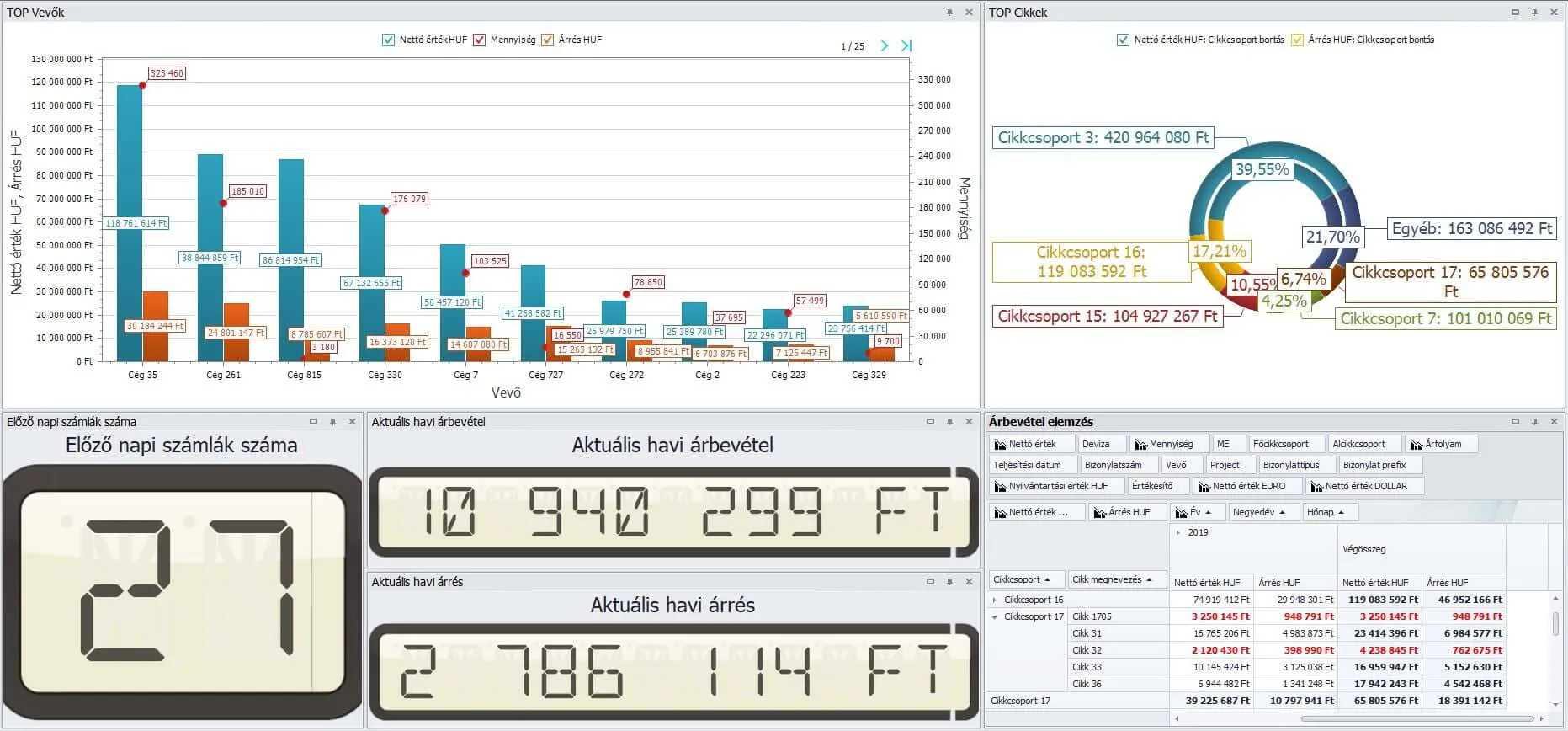Pin the TOP Vevők panel
The image size is (1568, 731).
pos(949,13)
